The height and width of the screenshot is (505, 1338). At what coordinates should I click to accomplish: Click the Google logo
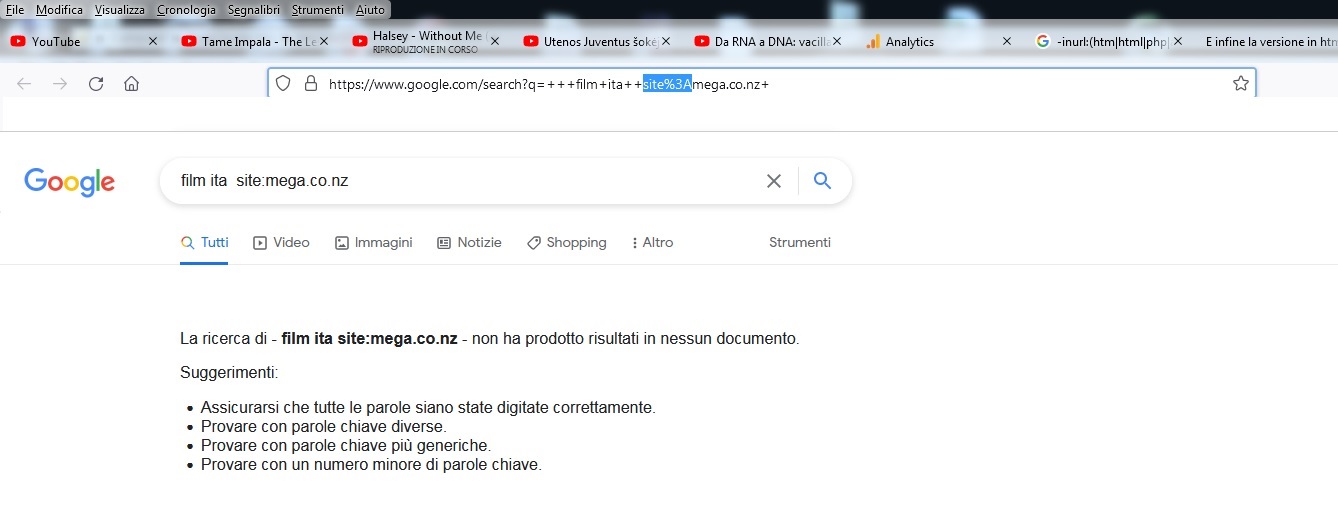[x=69, y=182]
